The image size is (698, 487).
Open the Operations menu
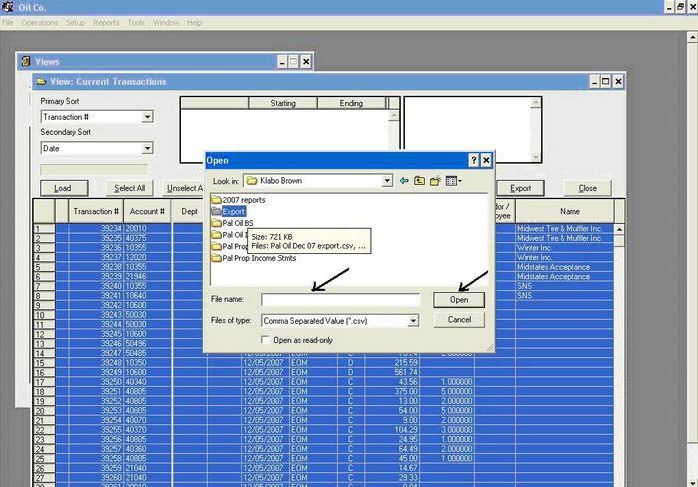click(x=40, y=22)
